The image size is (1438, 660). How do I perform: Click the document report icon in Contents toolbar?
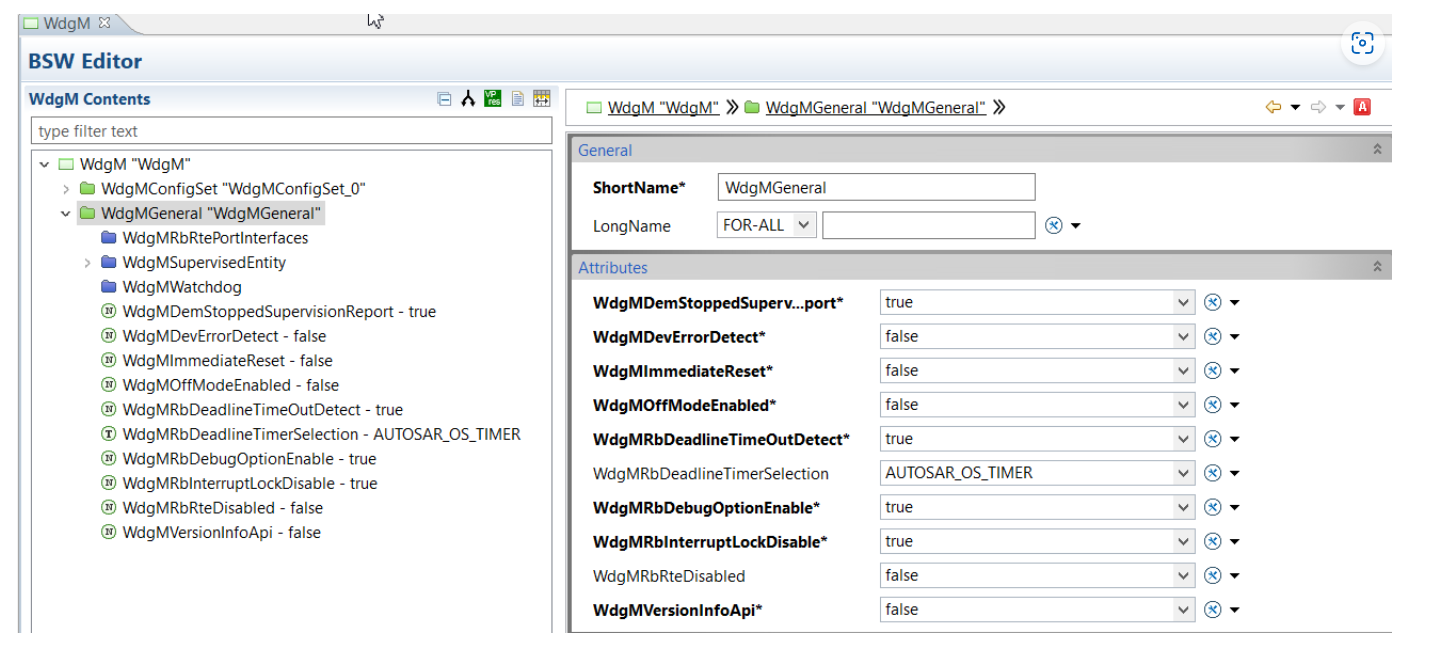tap(516, 98)
